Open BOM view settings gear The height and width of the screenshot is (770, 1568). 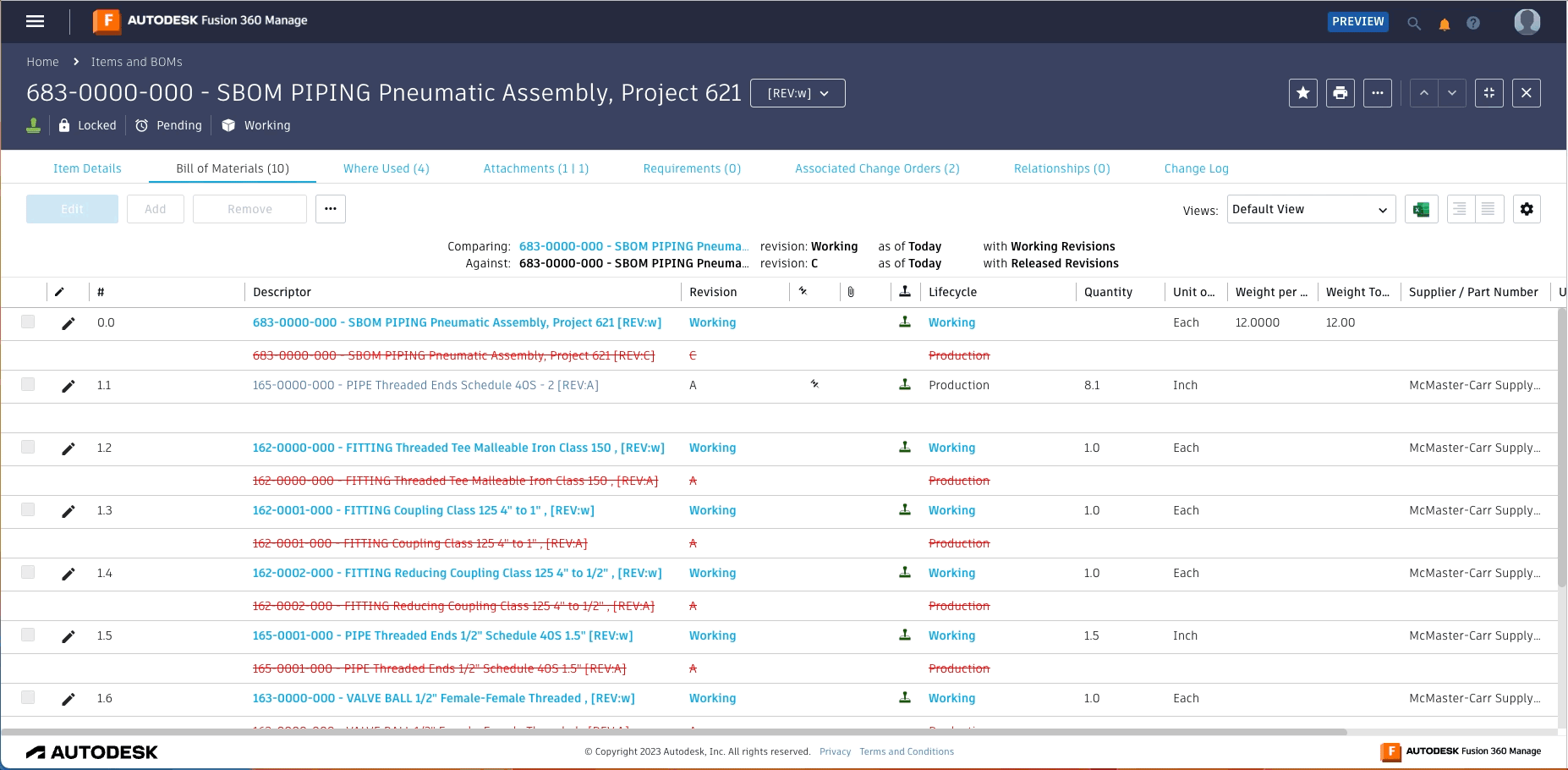tap(1527, 209)
